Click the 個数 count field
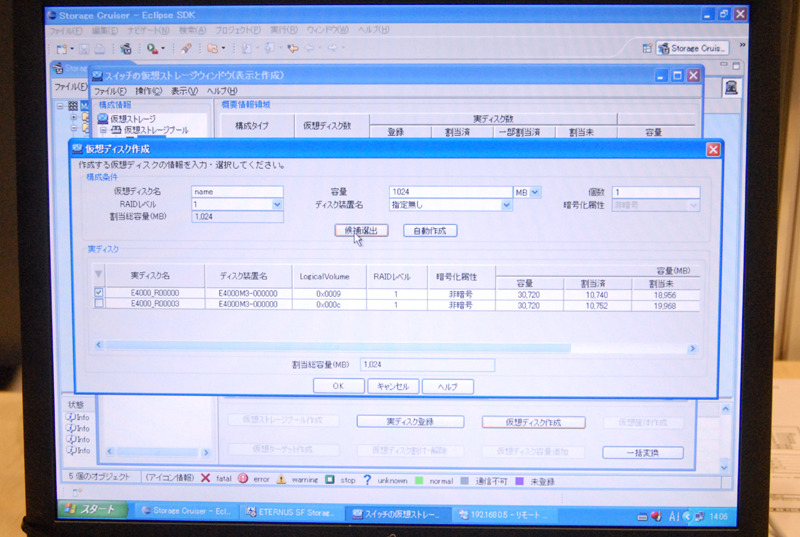The height and width of the screenshot is (537, 800). pos(656,192)
